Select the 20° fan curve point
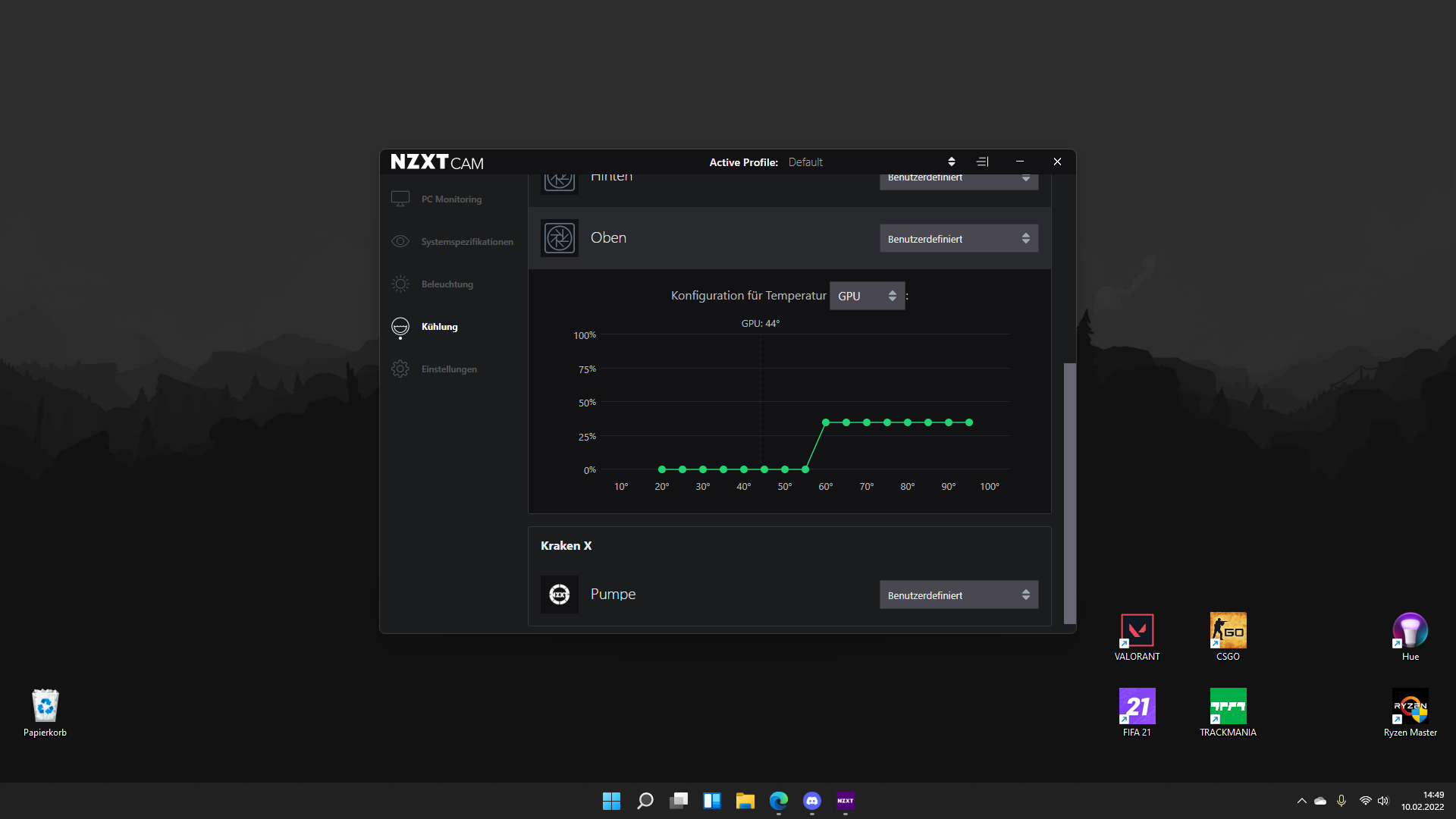 coord(662,469)
